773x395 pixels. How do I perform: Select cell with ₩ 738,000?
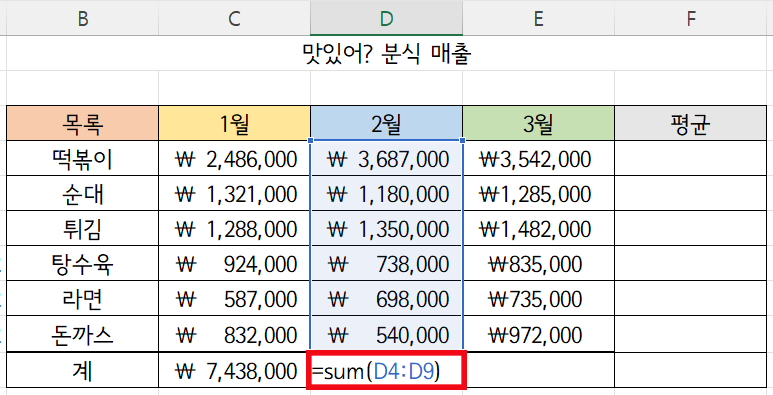[386, 263]
